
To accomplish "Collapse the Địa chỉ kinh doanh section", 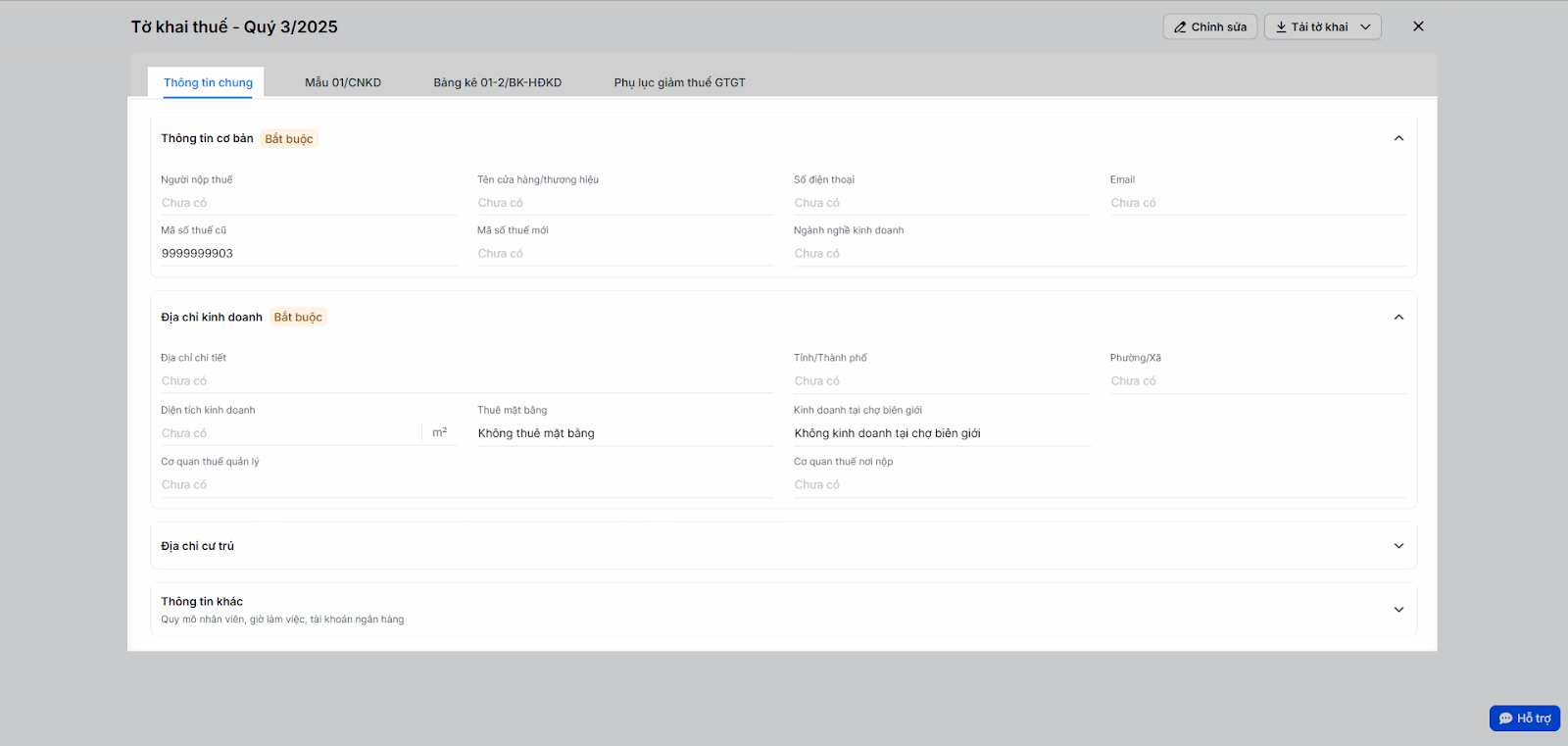I will (1398, 317).
